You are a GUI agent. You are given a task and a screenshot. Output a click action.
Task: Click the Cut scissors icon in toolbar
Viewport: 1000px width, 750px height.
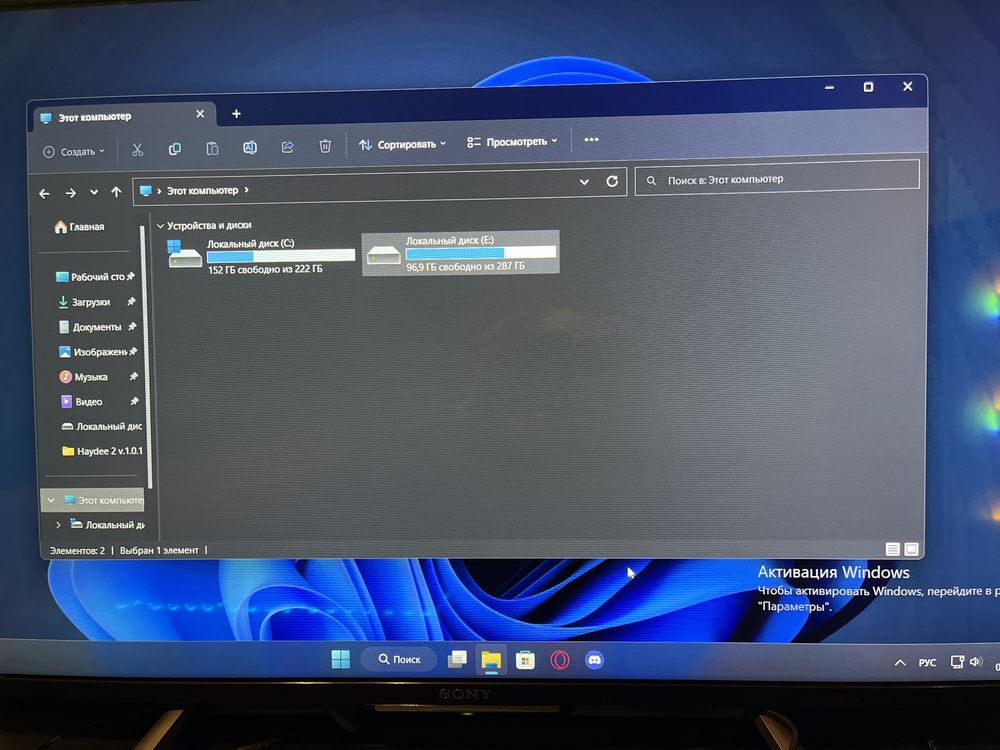coord(137,150)
